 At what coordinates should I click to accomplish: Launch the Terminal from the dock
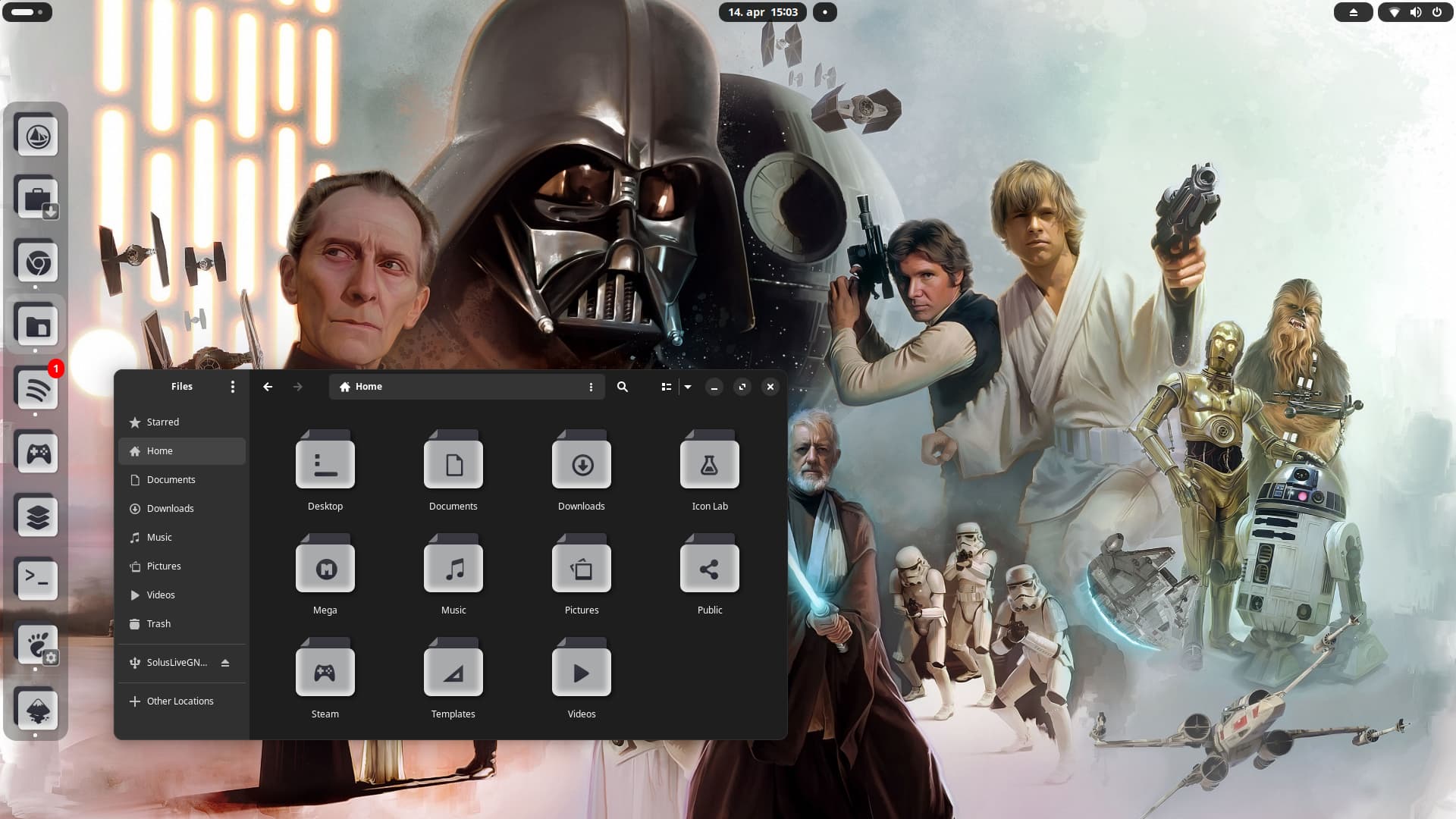[36, 580]
